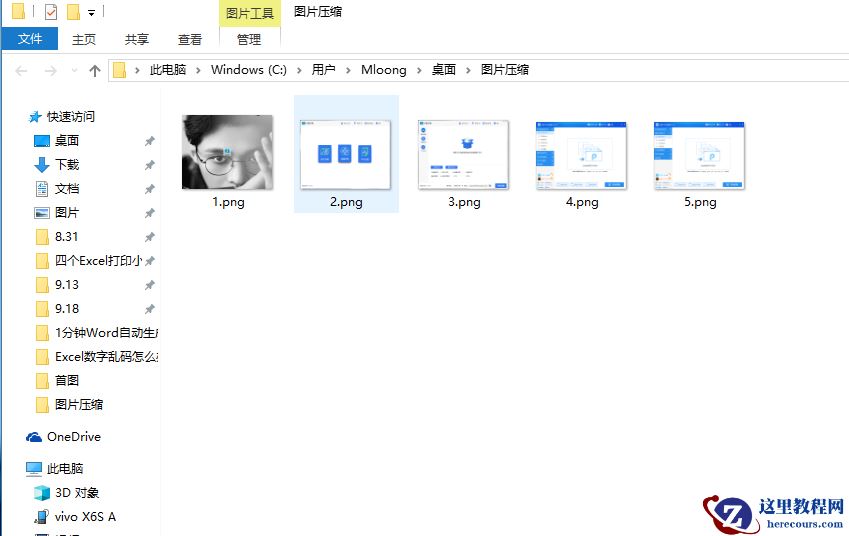Expand the chevron after 桌面 in path

point(468,70)
